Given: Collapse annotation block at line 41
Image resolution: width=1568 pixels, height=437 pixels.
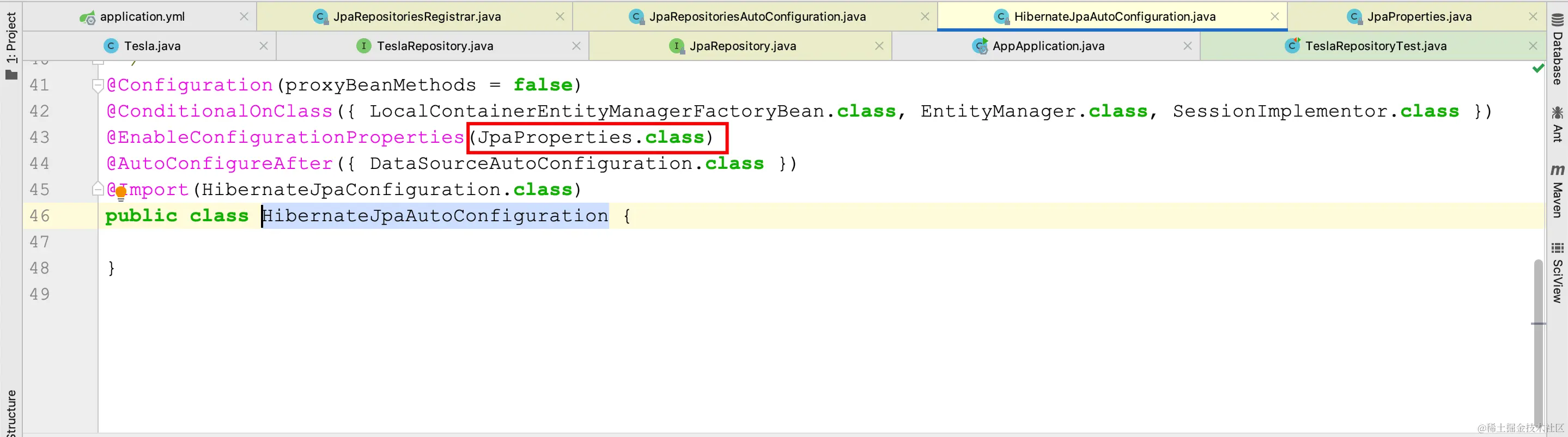Looking at the screenshot, I should [98, 85].
